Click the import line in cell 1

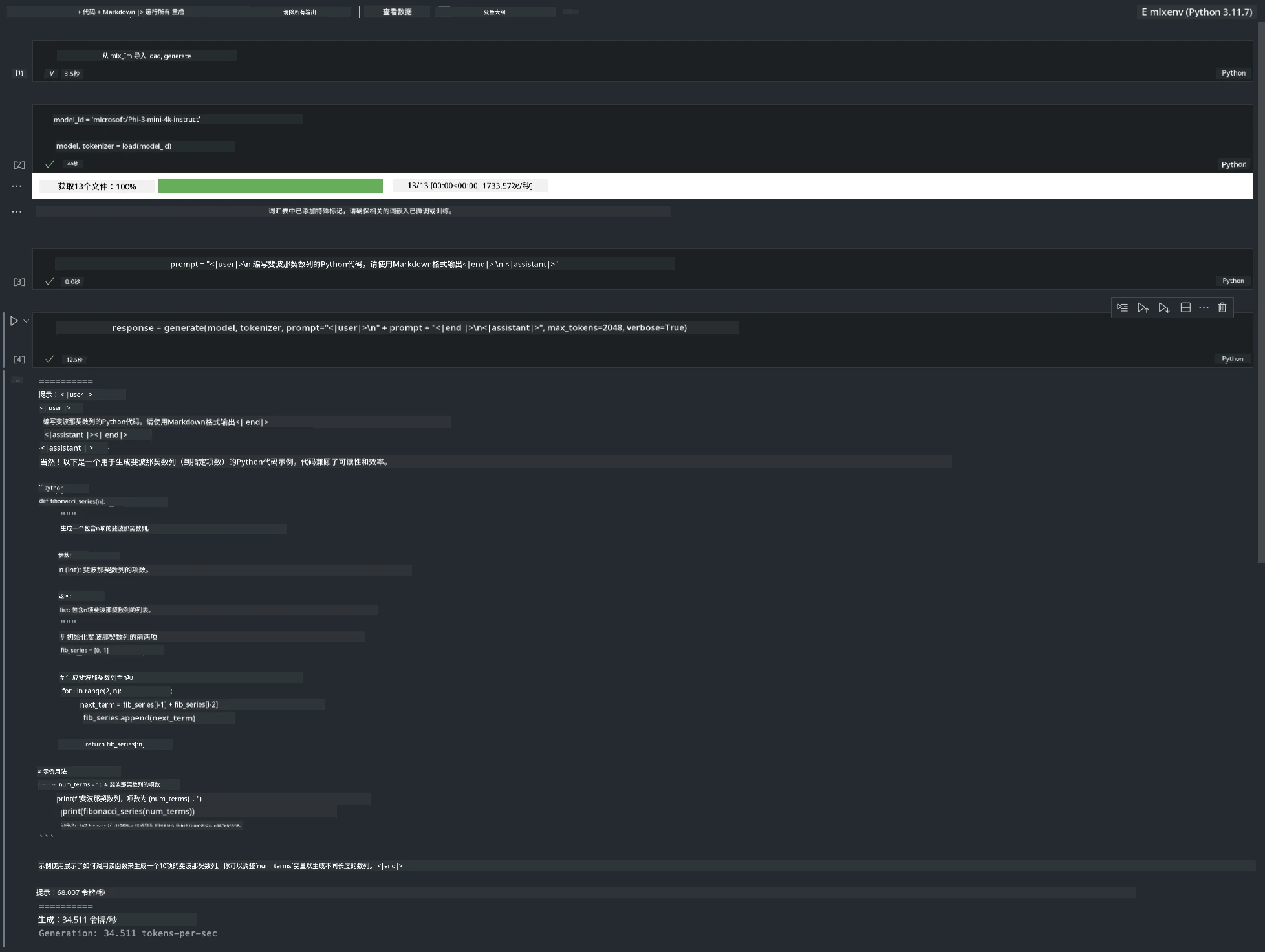(147, 56)
